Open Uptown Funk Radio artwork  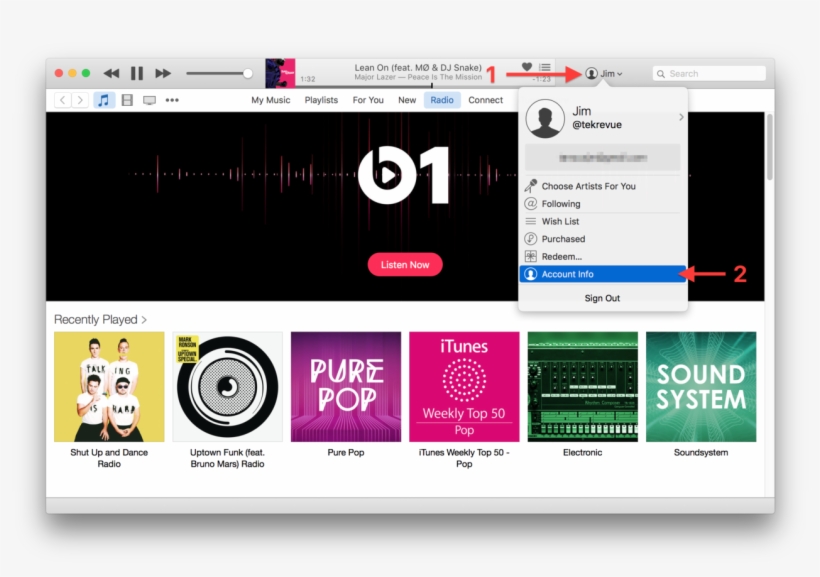click(227, 387)
